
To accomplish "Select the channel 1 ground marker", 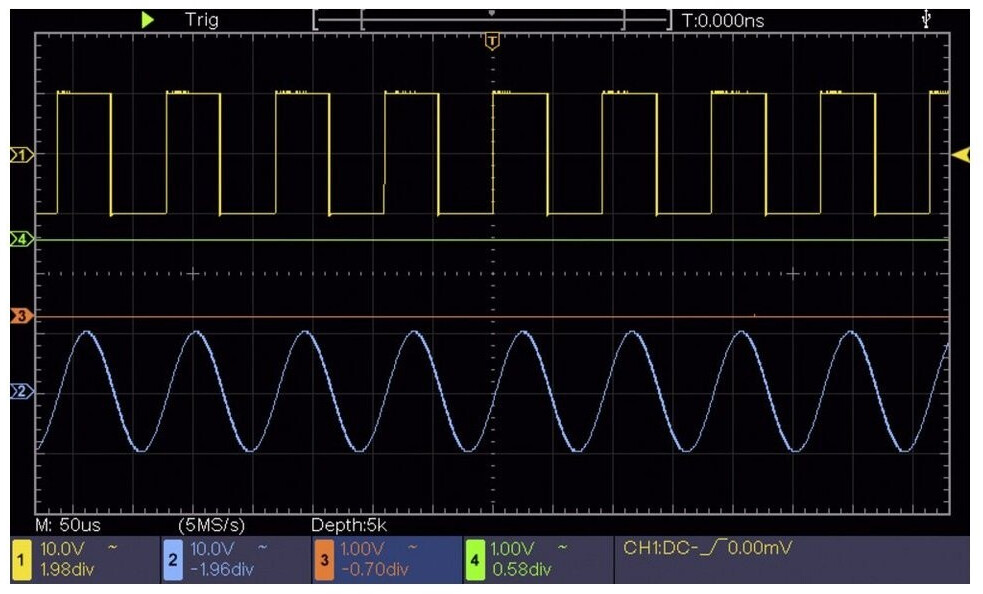I will tap(20, 155).
